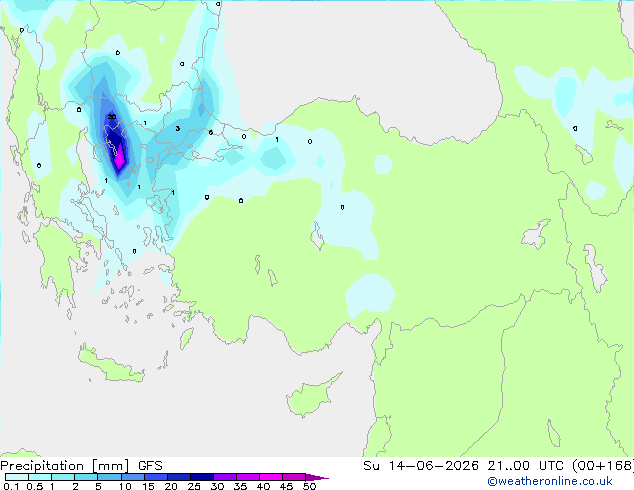The image size is (634, 490).
Task: Click the 'Precipitation [mm]' title text
Action: tap(65, 466)
